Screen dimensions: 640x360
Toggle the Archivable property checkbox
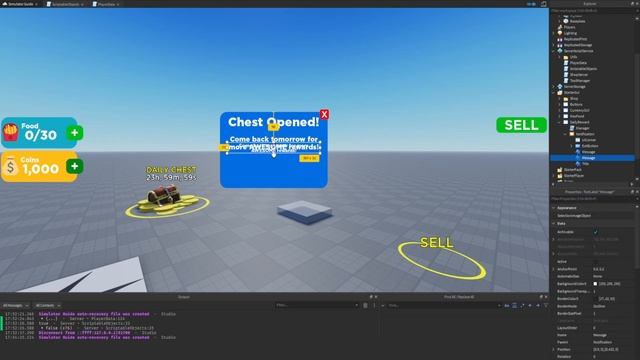[x=596, y=232]
